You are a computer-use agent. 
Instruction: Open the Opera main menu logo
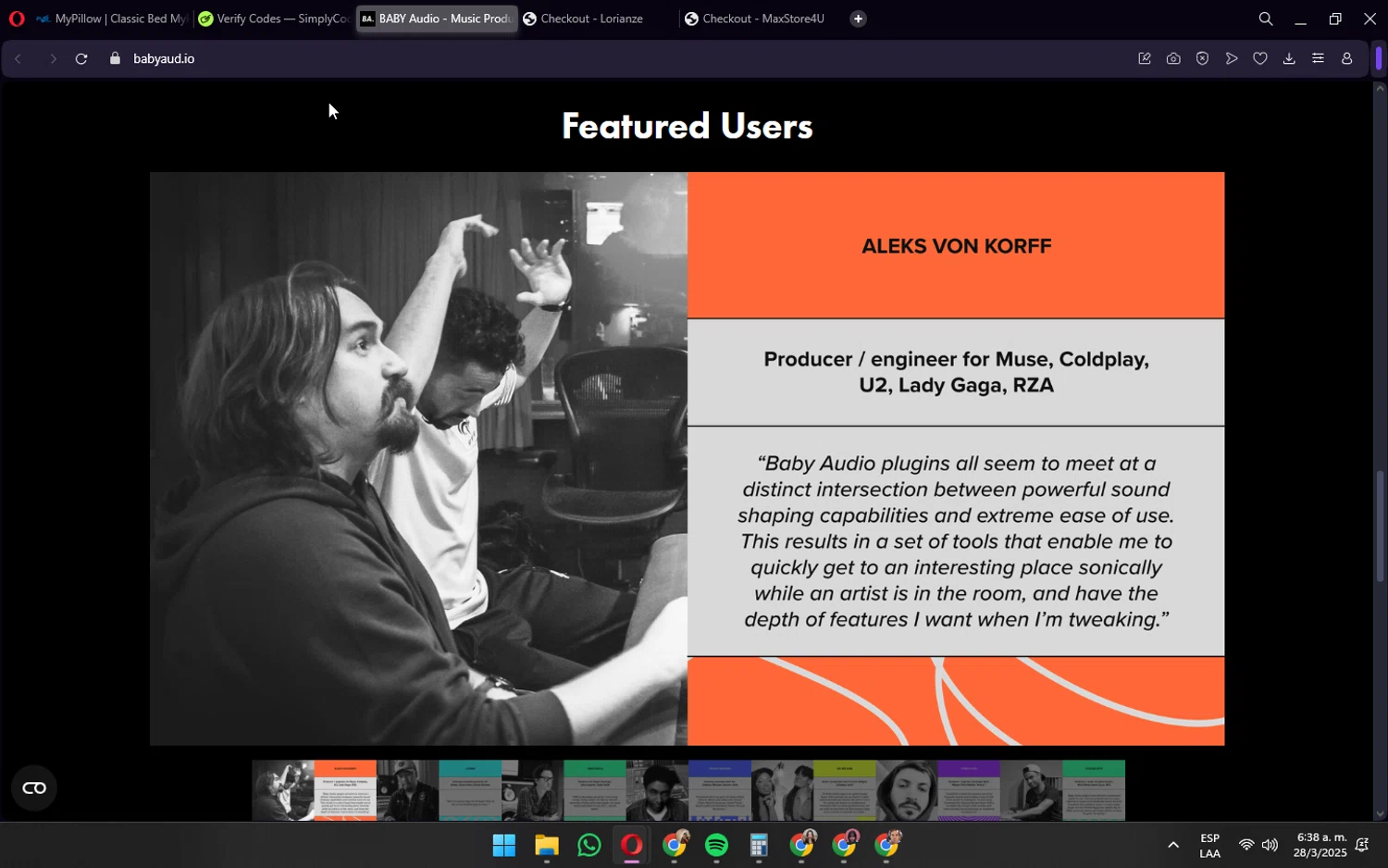[17, 19]
